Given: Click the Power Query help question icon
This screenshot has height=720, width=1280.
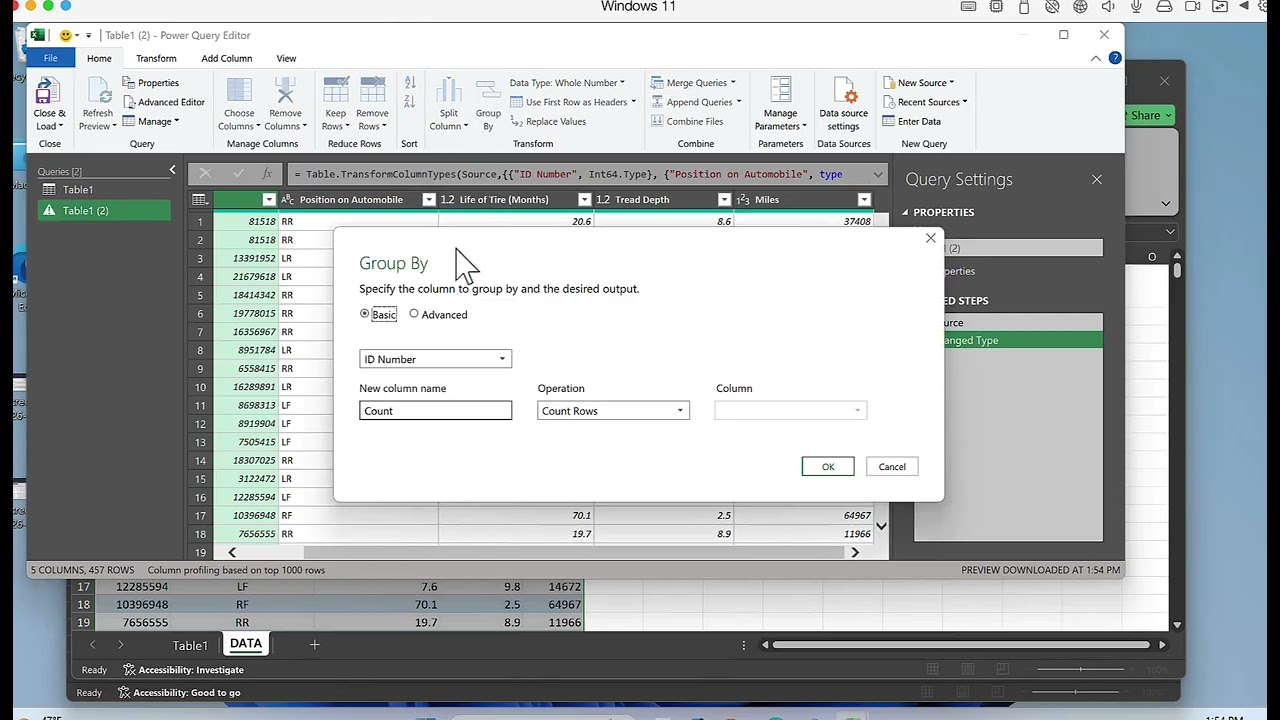Looking at the screenshot, I should tap(1115, 58).
